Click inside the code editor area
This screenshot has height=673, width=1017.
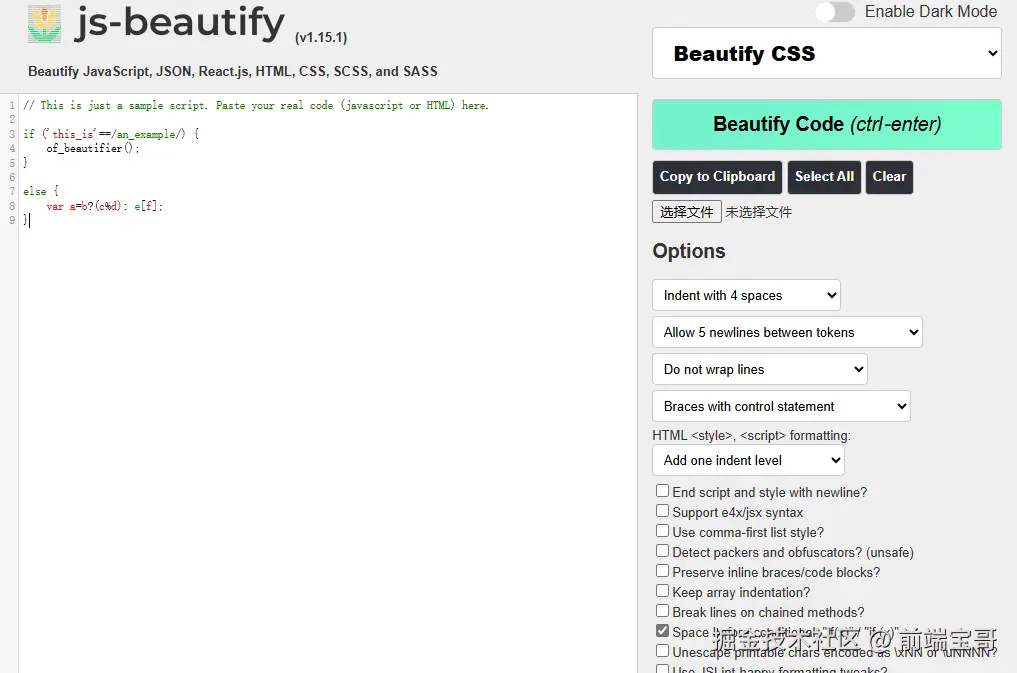point(300,300)
